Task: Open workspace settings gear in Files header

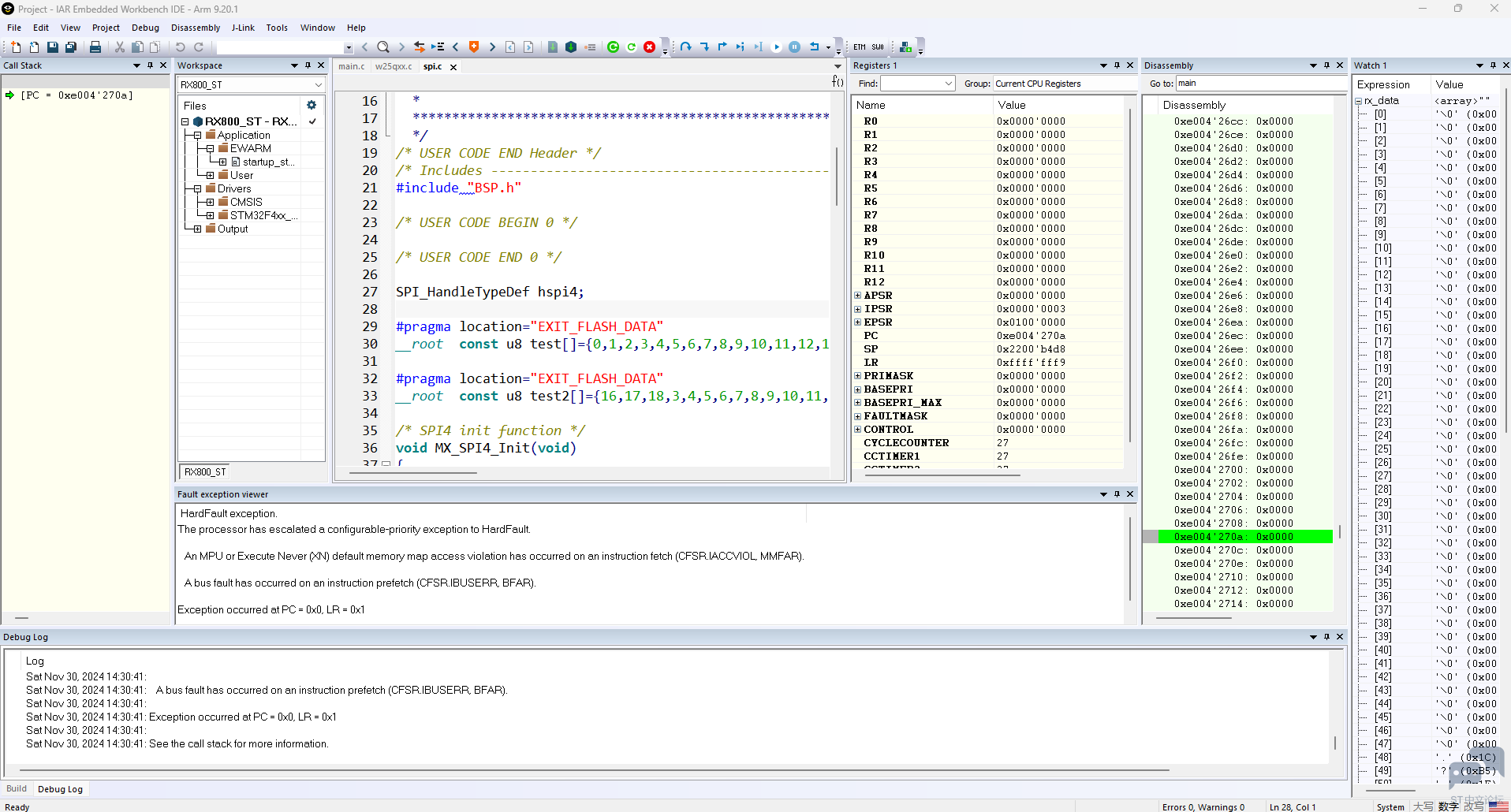Action: 312,105
